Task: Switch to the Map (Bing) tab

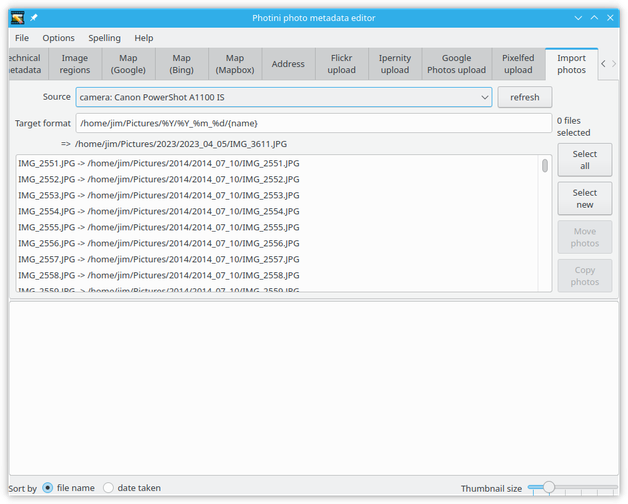Action: (x=181, y=64)
